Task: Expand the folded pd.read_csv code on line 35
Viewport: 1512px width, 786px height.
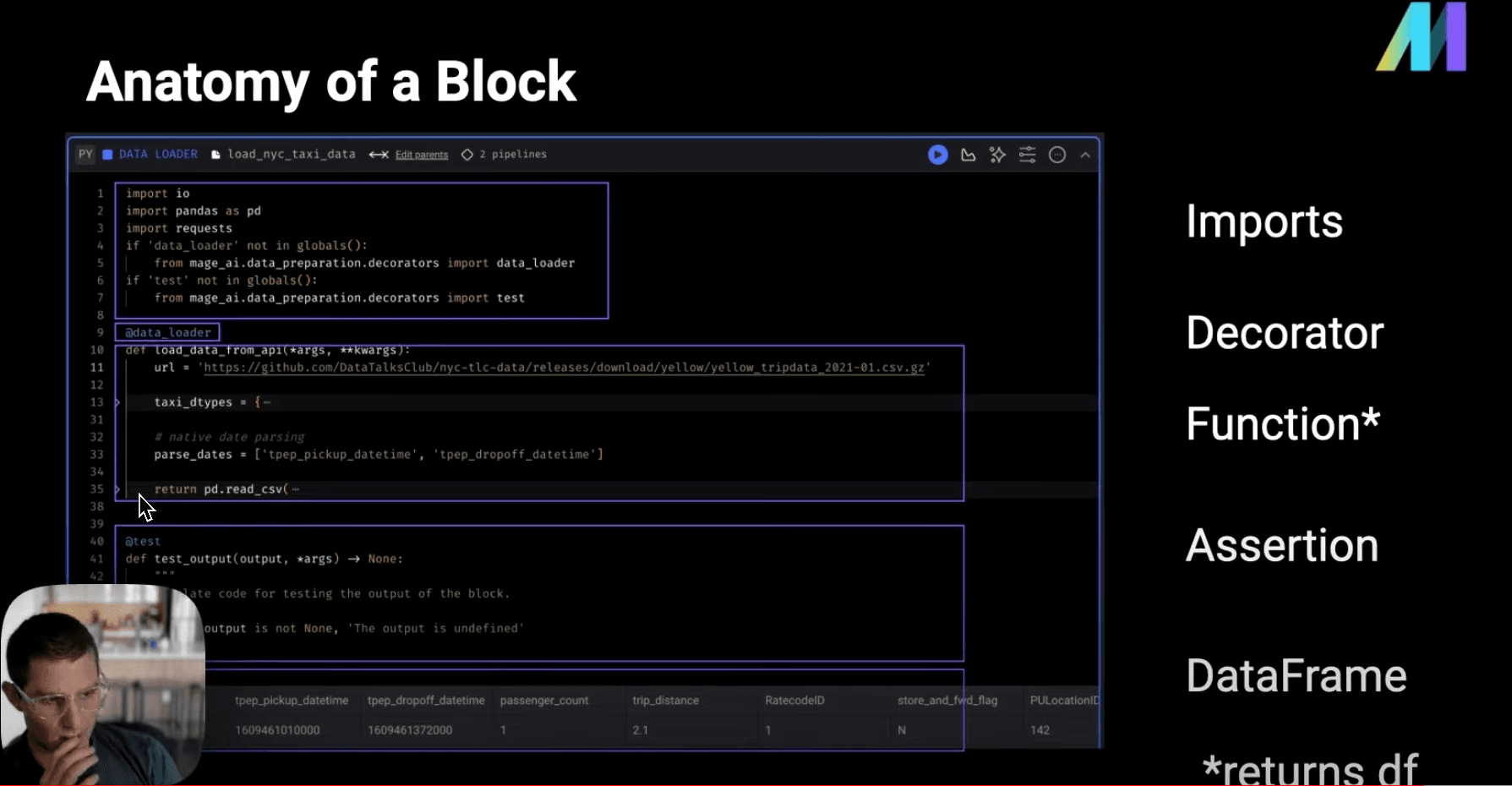Action: [x=117, y=489]
